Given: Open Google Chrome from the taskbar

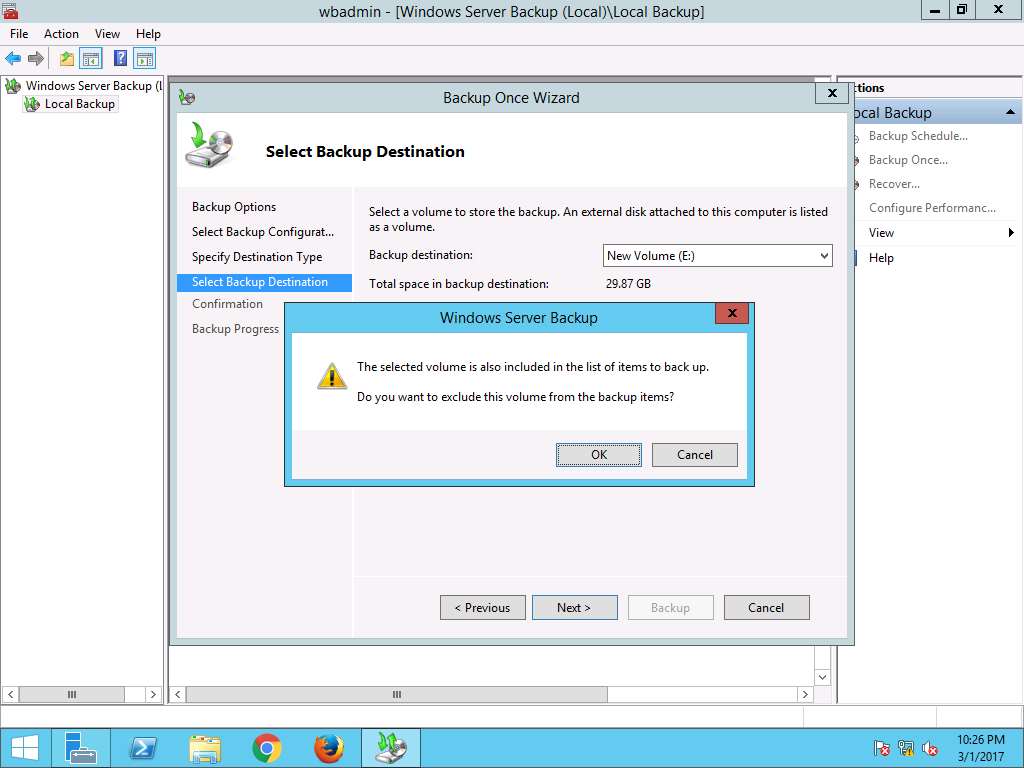Looking at the screenshot, I should [x=266, y=748].
